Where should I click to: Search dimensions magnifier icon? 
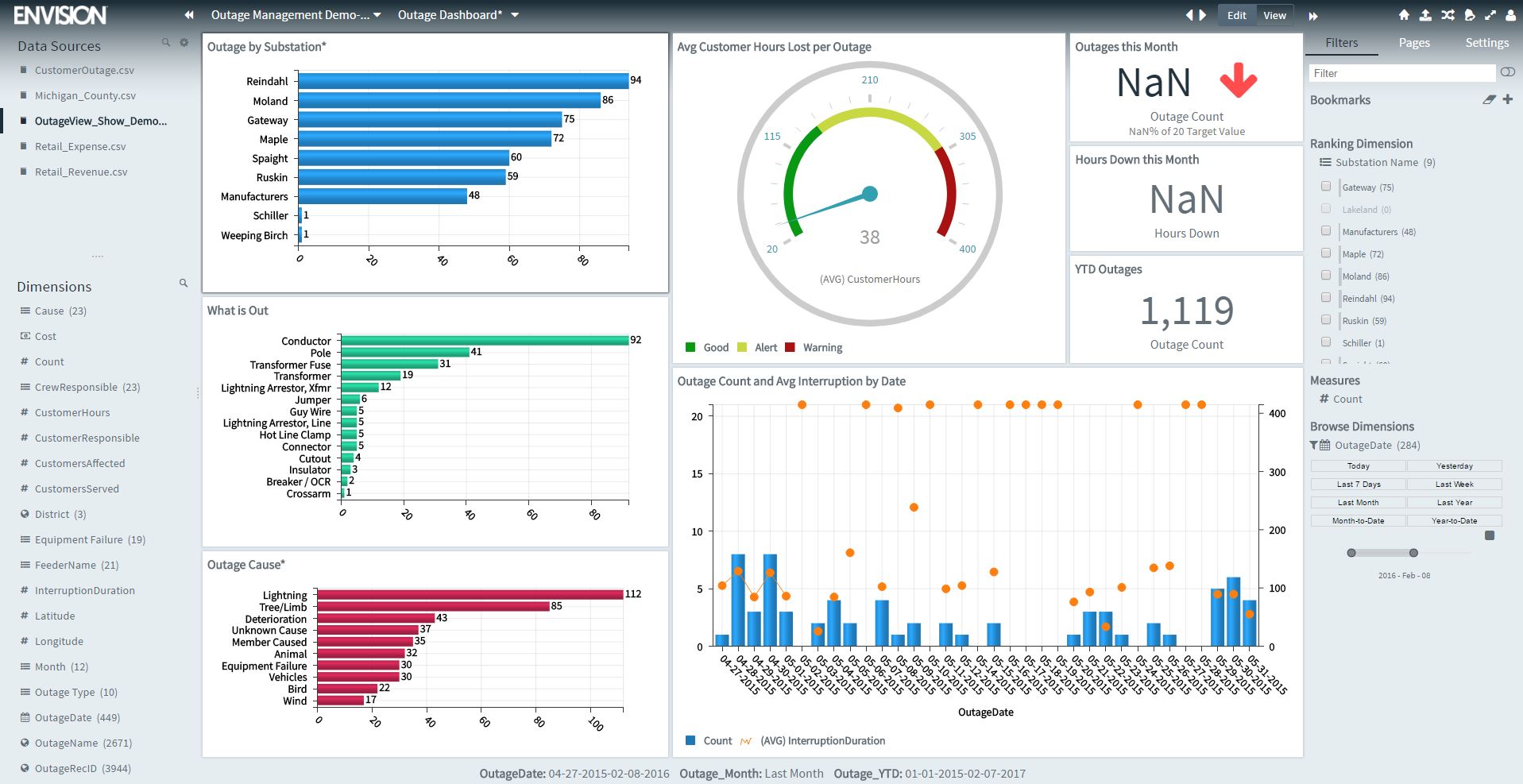coord(184,283)
